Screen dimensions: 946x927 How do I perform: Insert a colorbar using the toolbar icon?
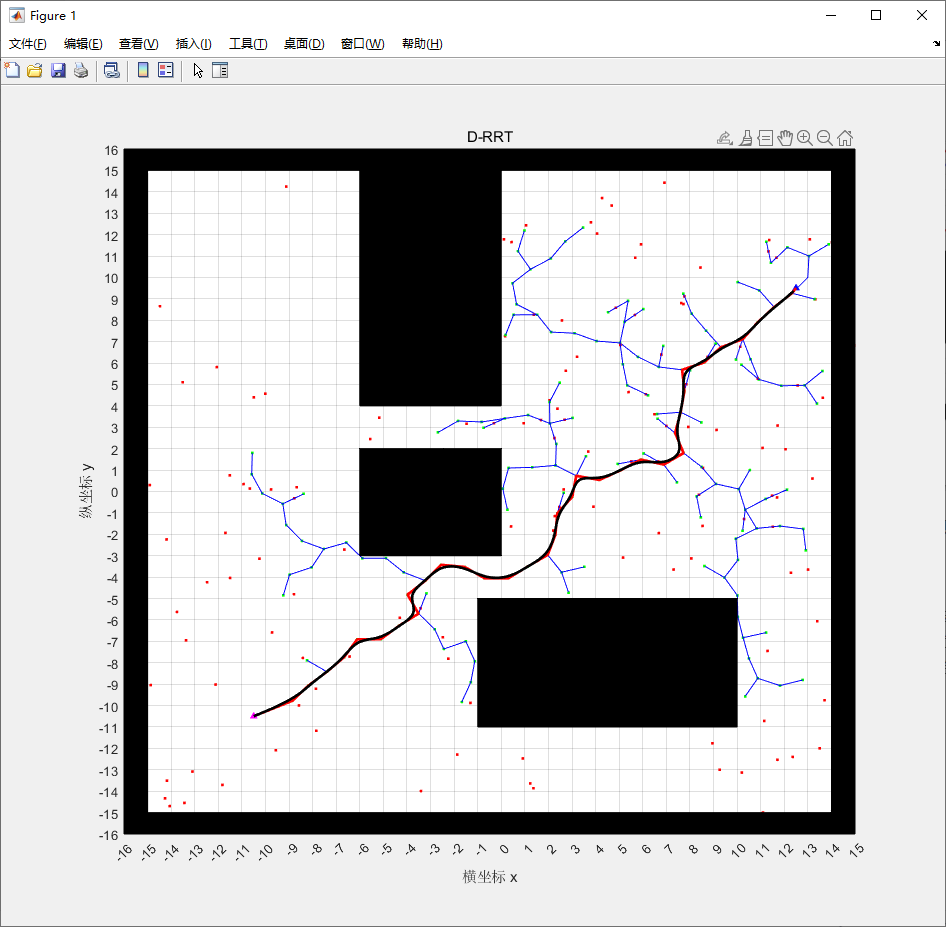pos(143,71)
